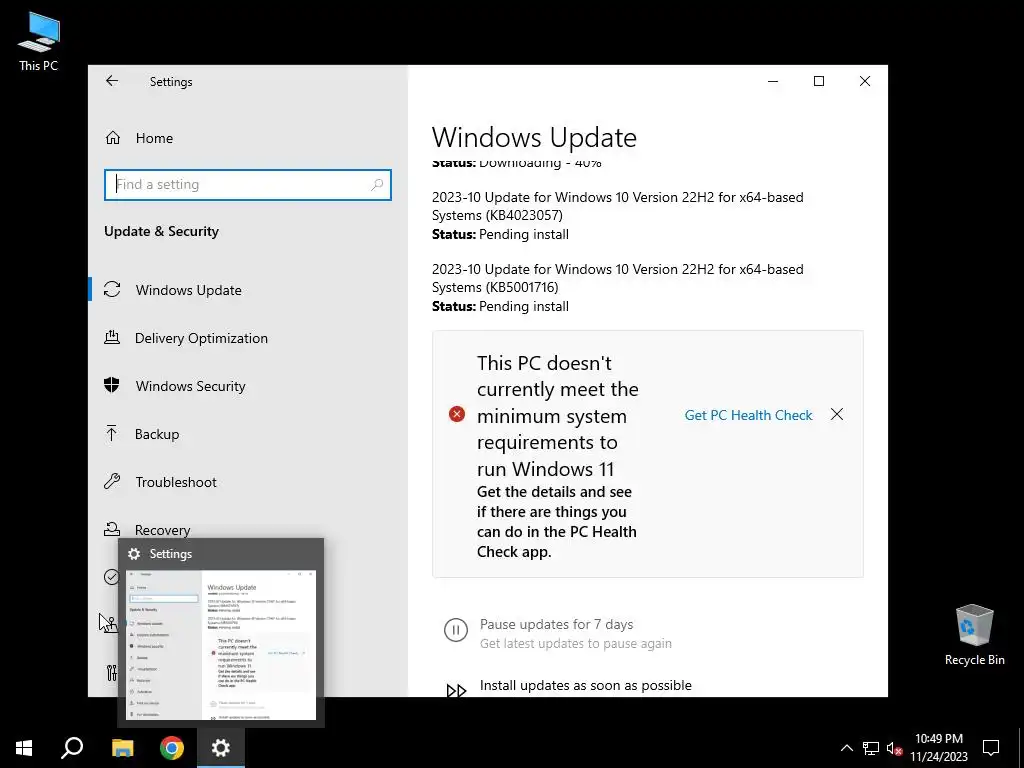Viewport: 1024px width, 768px height.
Task: Click the Settings taskbar preview thumbnail
Action: tap(221, 645)
